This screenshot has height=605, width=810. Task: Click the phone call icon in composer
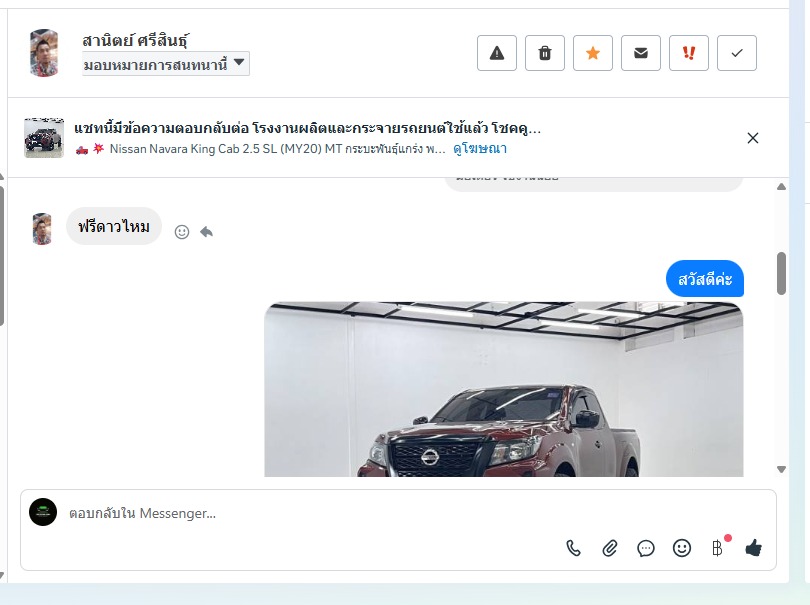click(573, 548)
